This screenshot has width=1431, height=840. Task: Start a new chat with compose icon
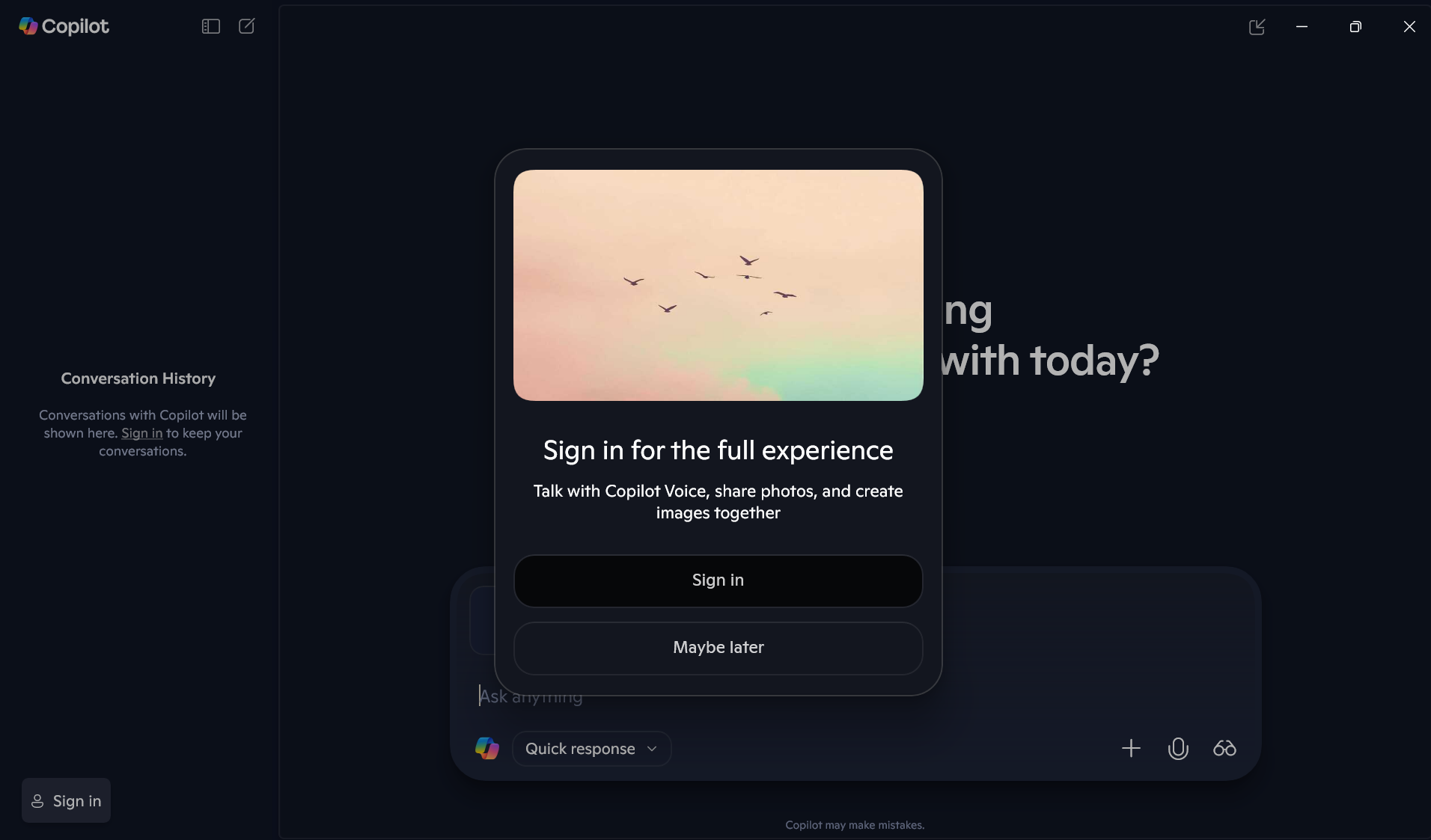coord(247,26)
